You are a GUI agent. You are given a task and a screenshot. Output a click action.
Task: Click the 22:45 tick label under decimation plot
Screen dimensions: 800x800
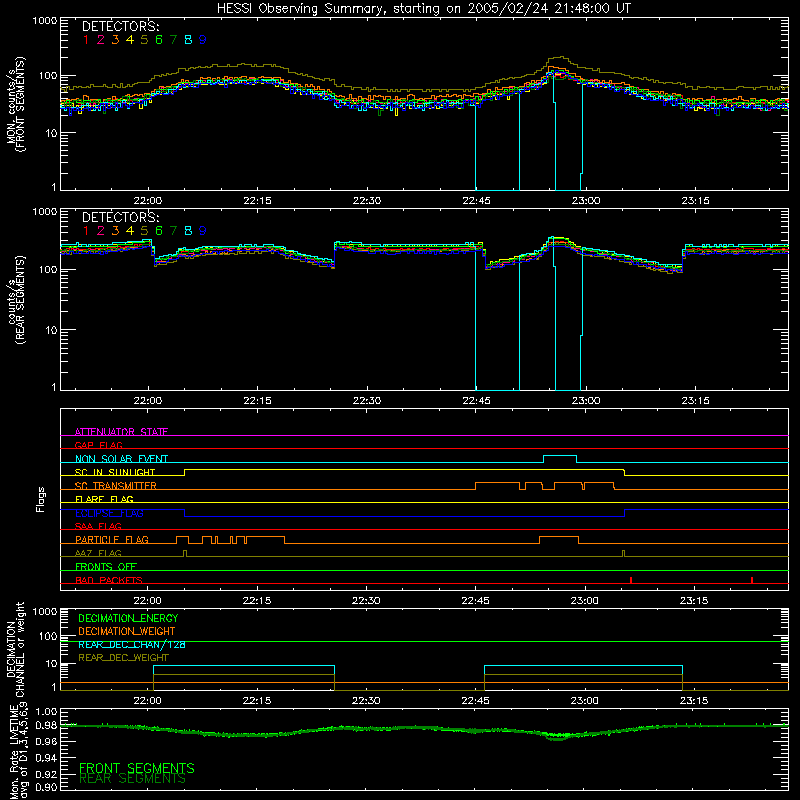point(476,701)
